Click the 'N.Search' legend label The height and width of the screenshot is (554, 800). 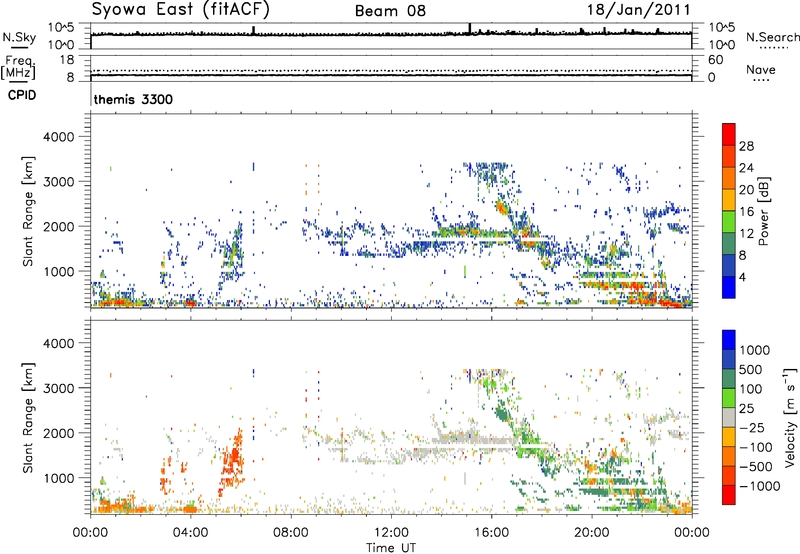point(772,37)
